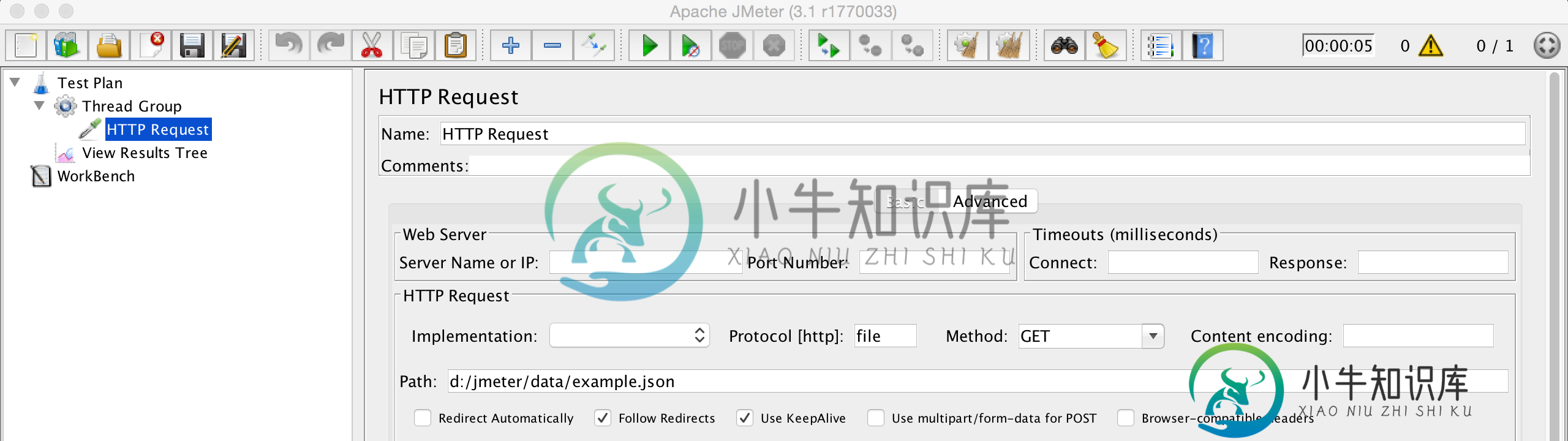Uncheck Follow Redirects checkbox
Image resolution: width=1568 pixels, height=441 pixels.
(603, 418)
